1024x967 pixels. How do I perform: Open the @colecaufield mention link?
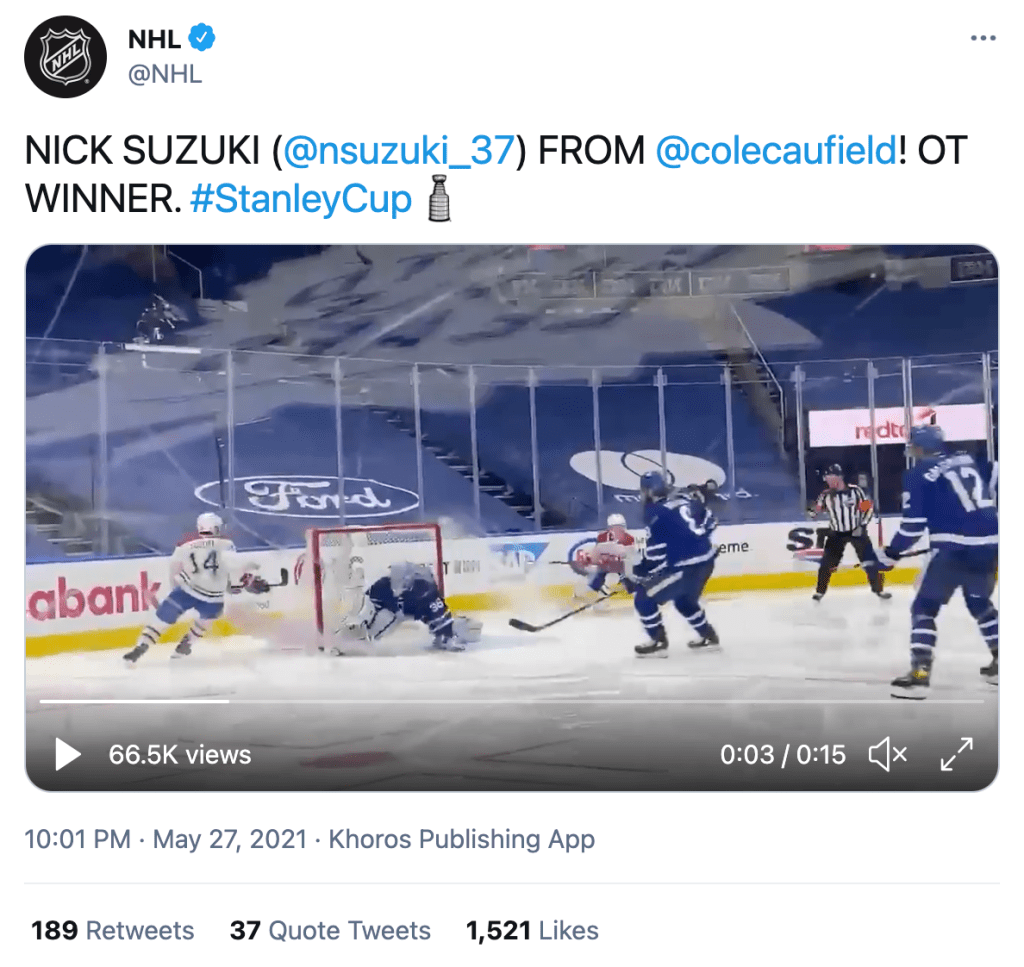(776, 151)
